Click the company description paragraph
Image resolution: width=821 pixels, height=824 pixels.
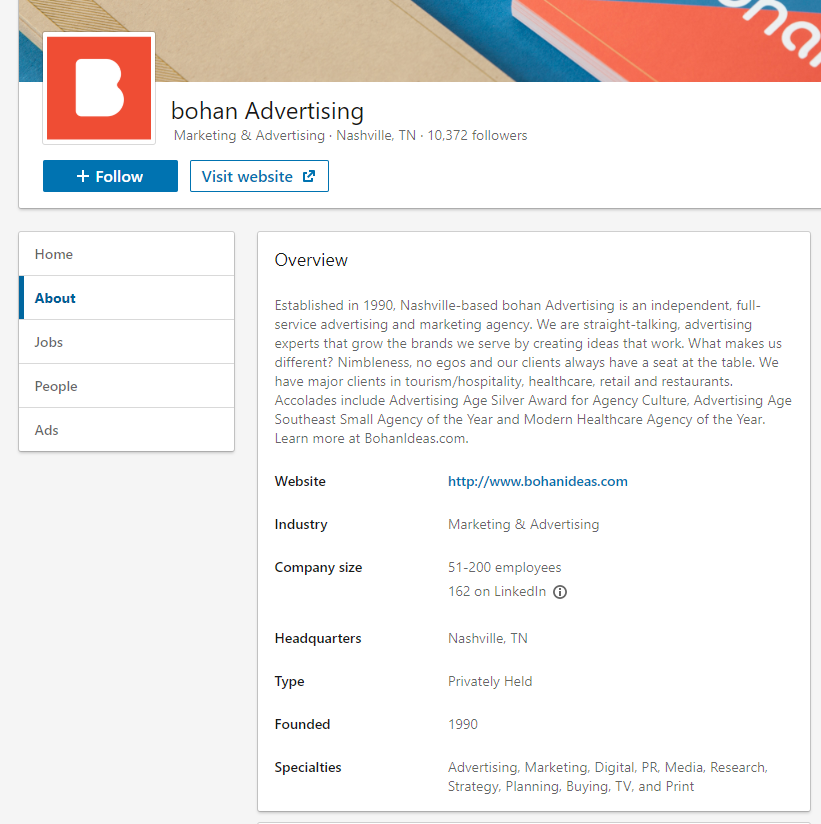pos(533,371)
